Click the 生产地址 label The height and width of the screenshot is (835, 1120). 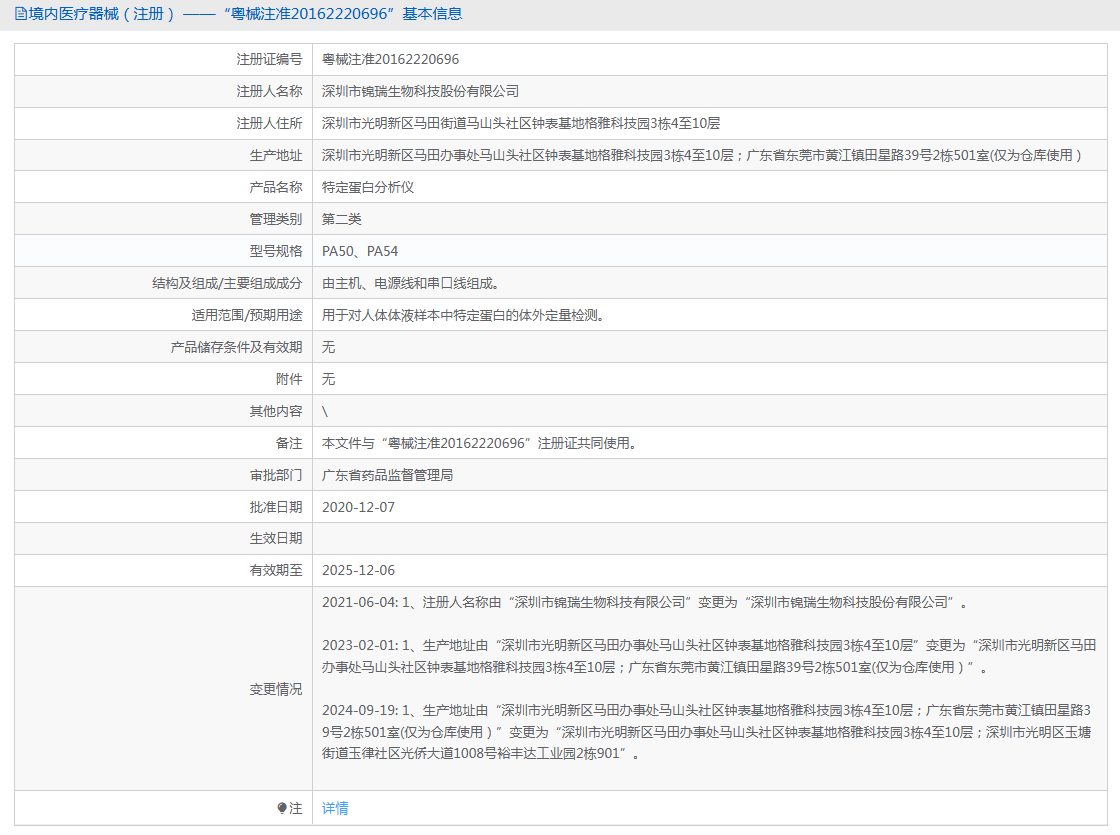click(276, 155)
